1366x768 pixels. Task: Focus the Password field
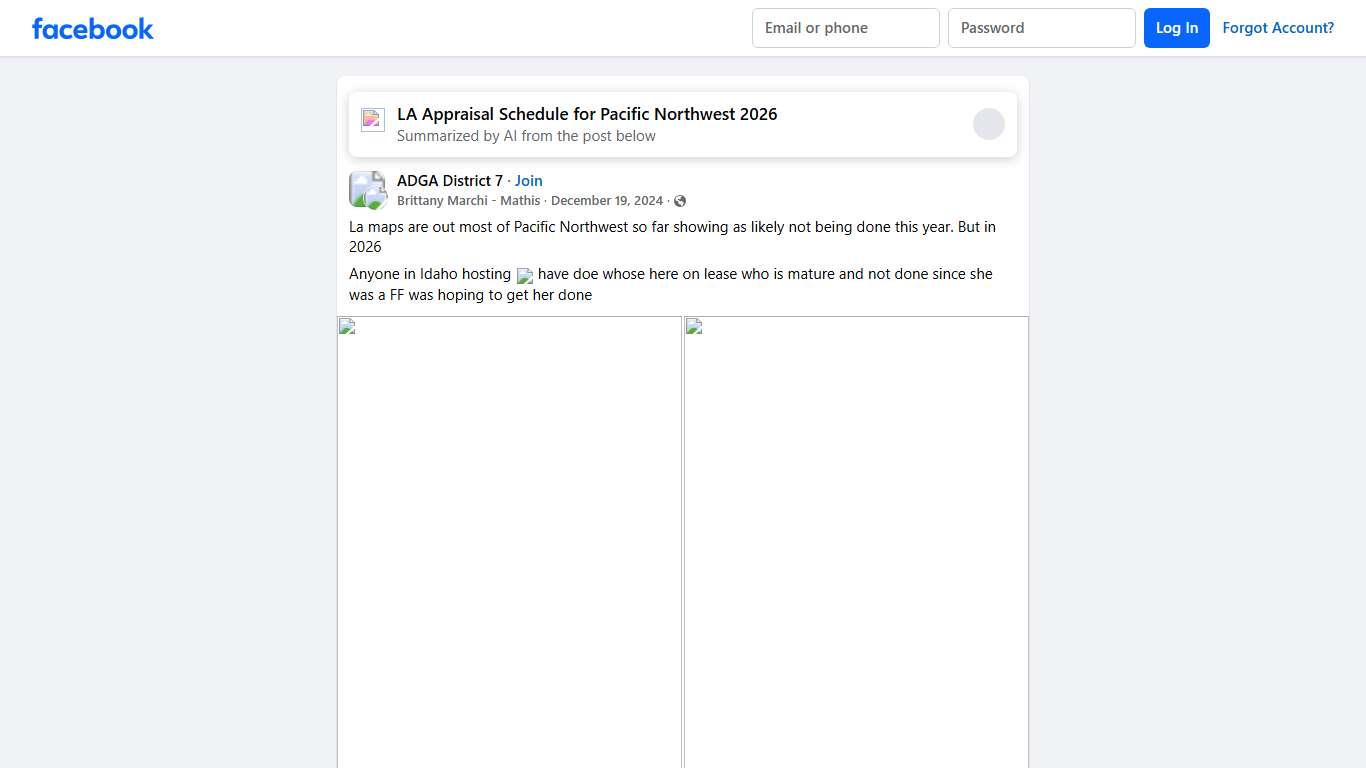click(x=1041, y=28)
